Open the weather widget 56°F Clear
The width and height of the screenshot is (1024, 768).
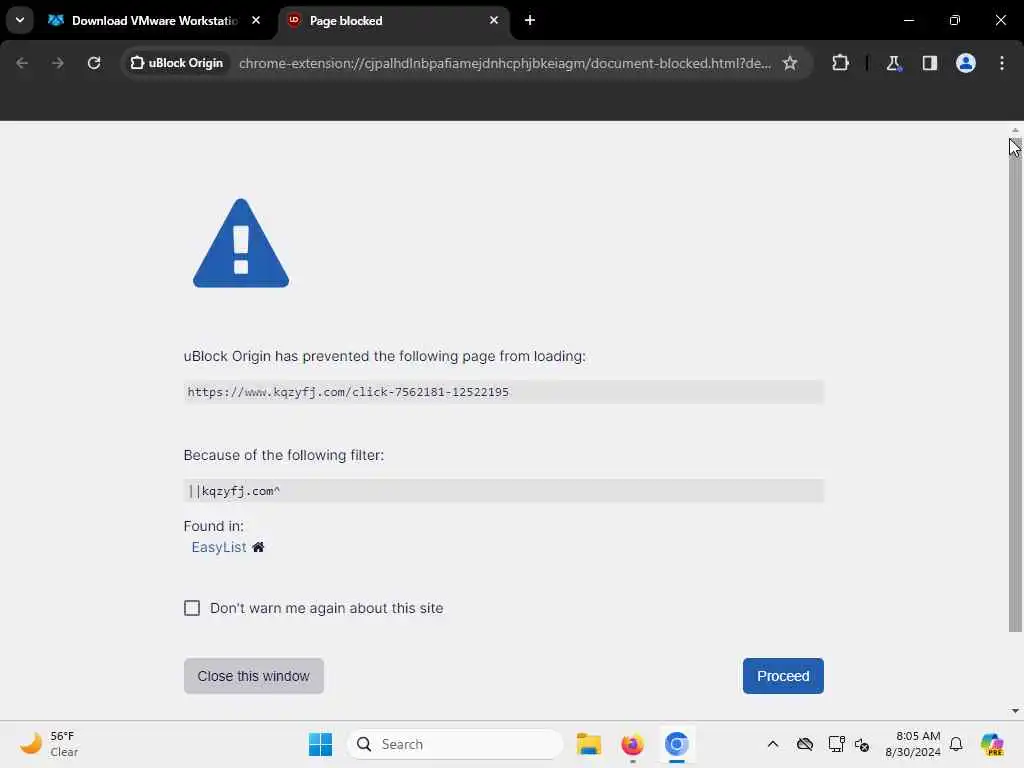(49, 744)
